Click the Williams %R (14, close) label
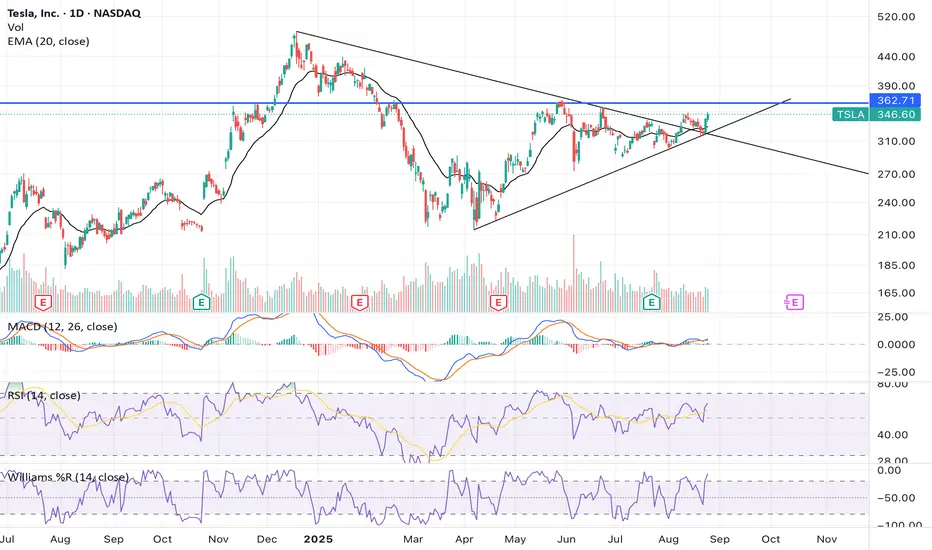Screen dimensions: 932x550 67,477
